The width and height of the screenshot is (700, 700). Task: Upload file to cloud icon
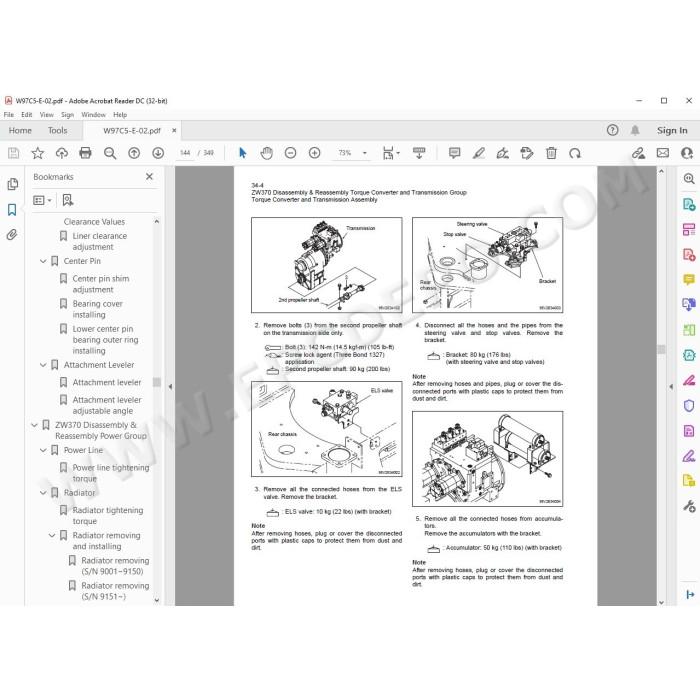coord(62,153)
